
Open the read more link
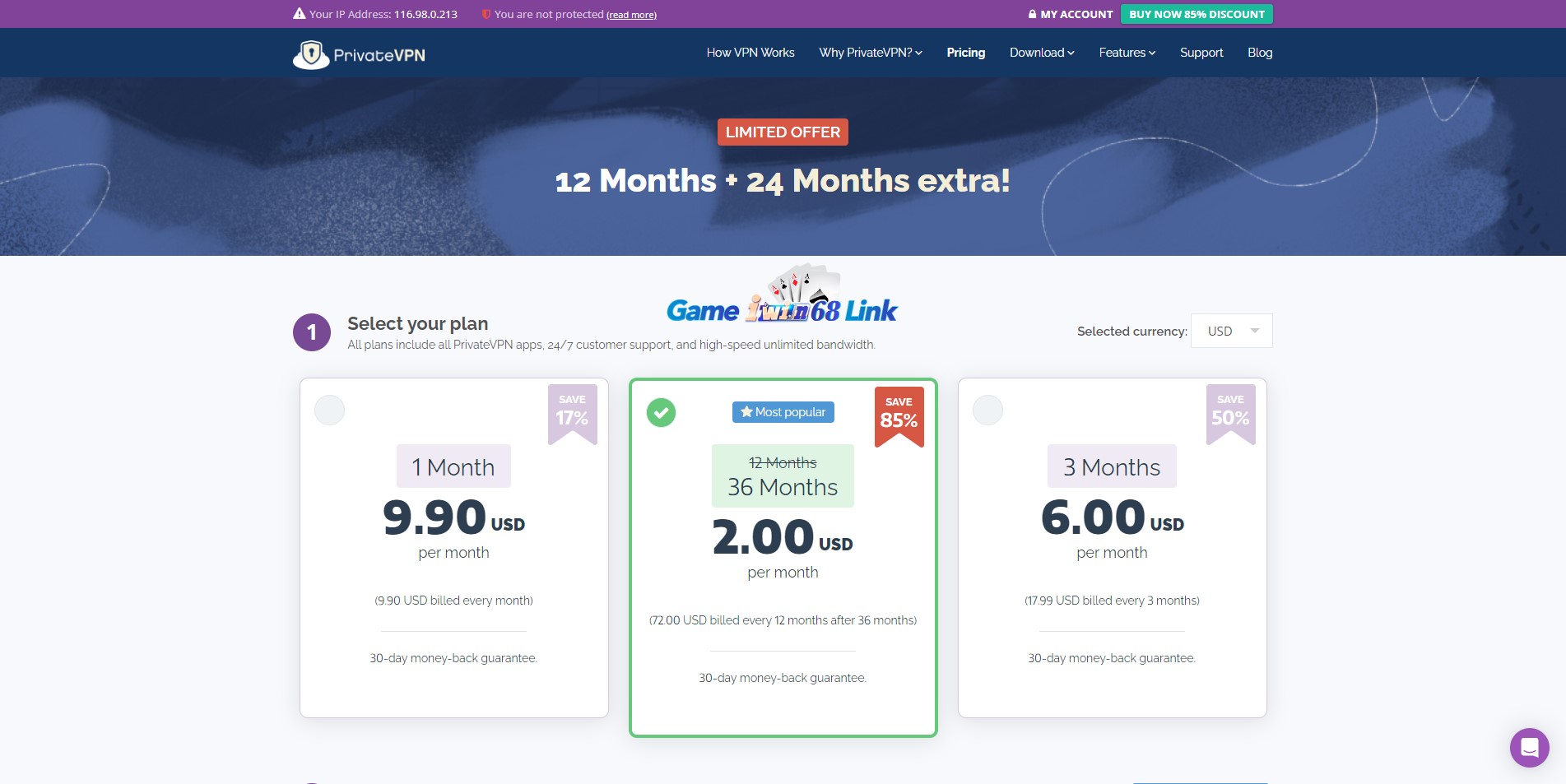click(630, 15)
